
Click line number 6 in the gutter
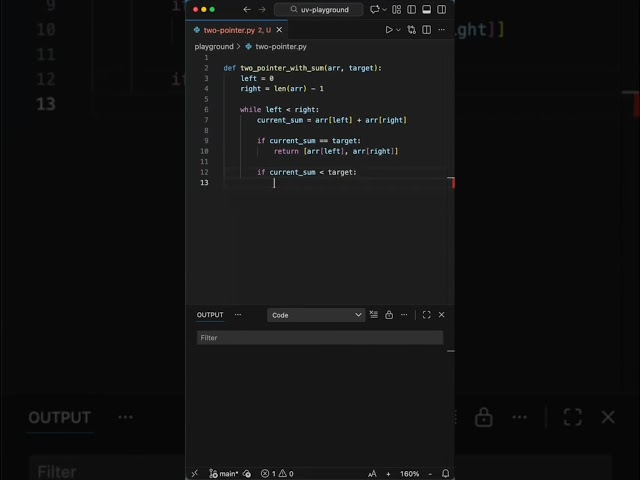point(206,109)
